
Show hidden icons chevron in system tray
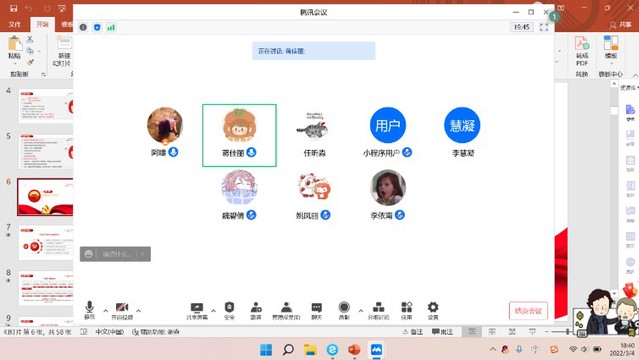493,349
